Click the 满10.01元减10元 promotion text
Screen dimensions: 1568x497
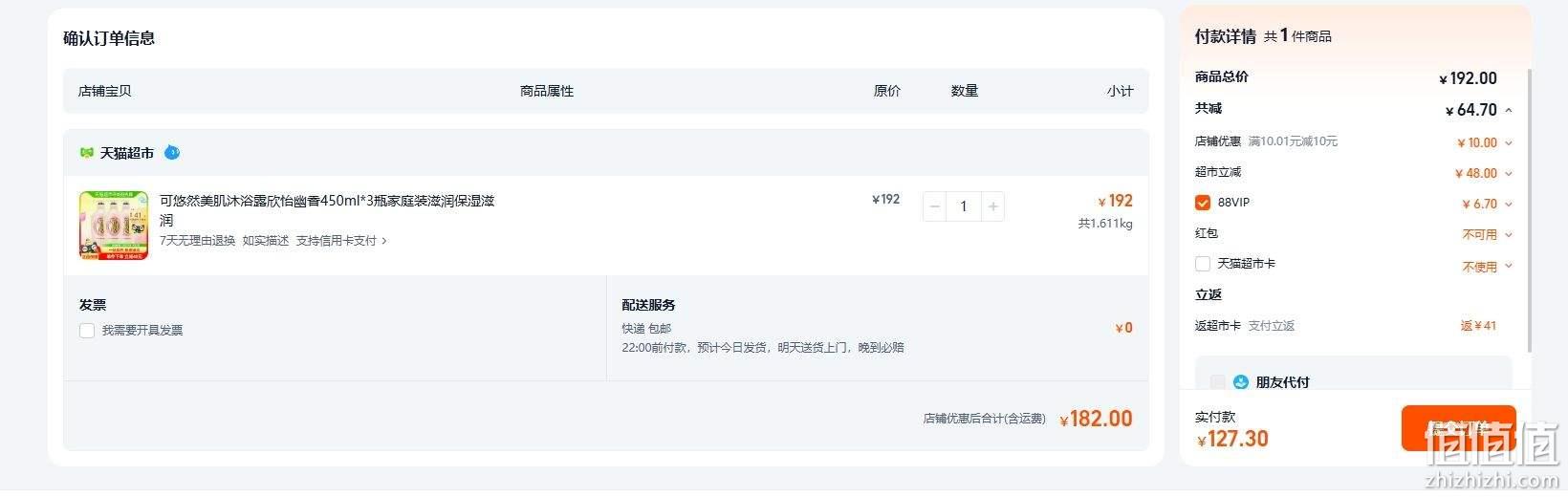click(1293, 141)
